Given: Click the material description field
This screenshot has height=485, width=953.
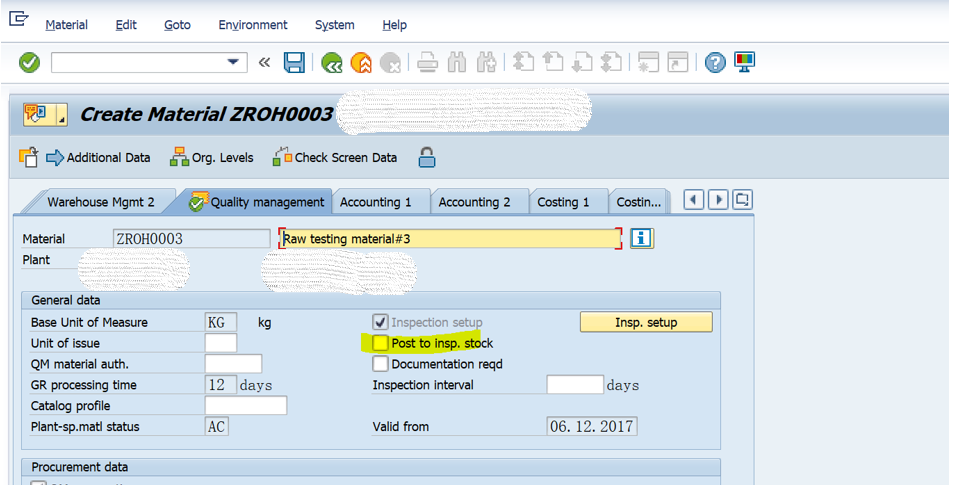Looking at the screenshot, I should click(x=450, y=239).
